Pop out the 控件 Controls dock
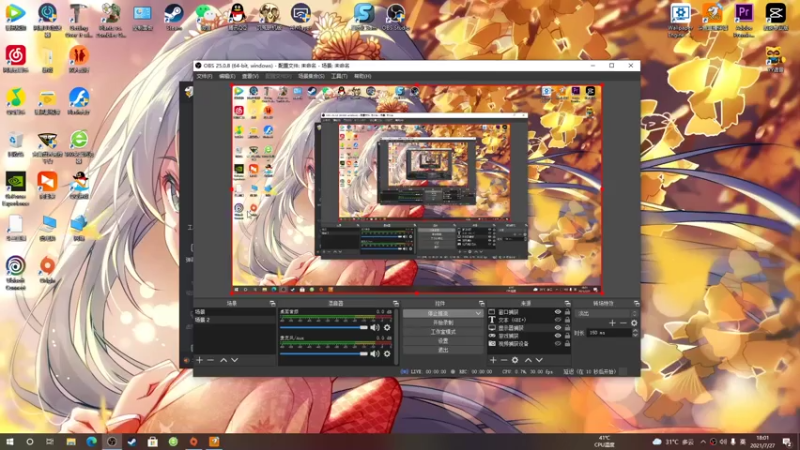 (x=481, y=304)
